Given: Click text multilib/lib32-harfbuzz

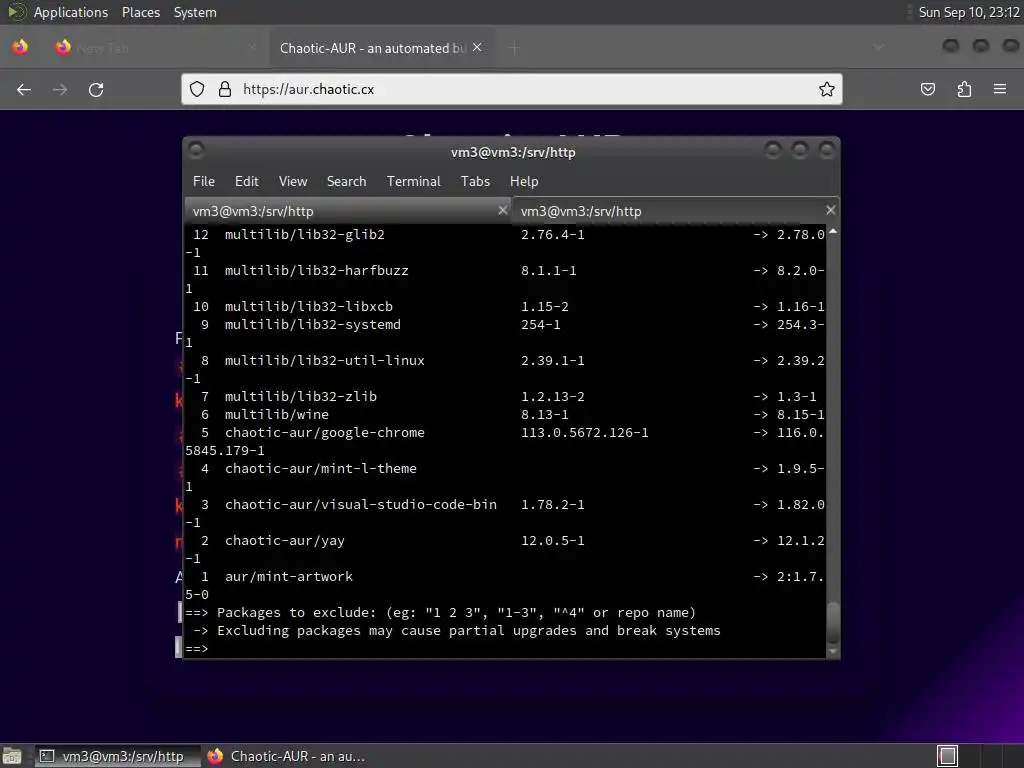Looking at the screenshot, I should [317, 270].
